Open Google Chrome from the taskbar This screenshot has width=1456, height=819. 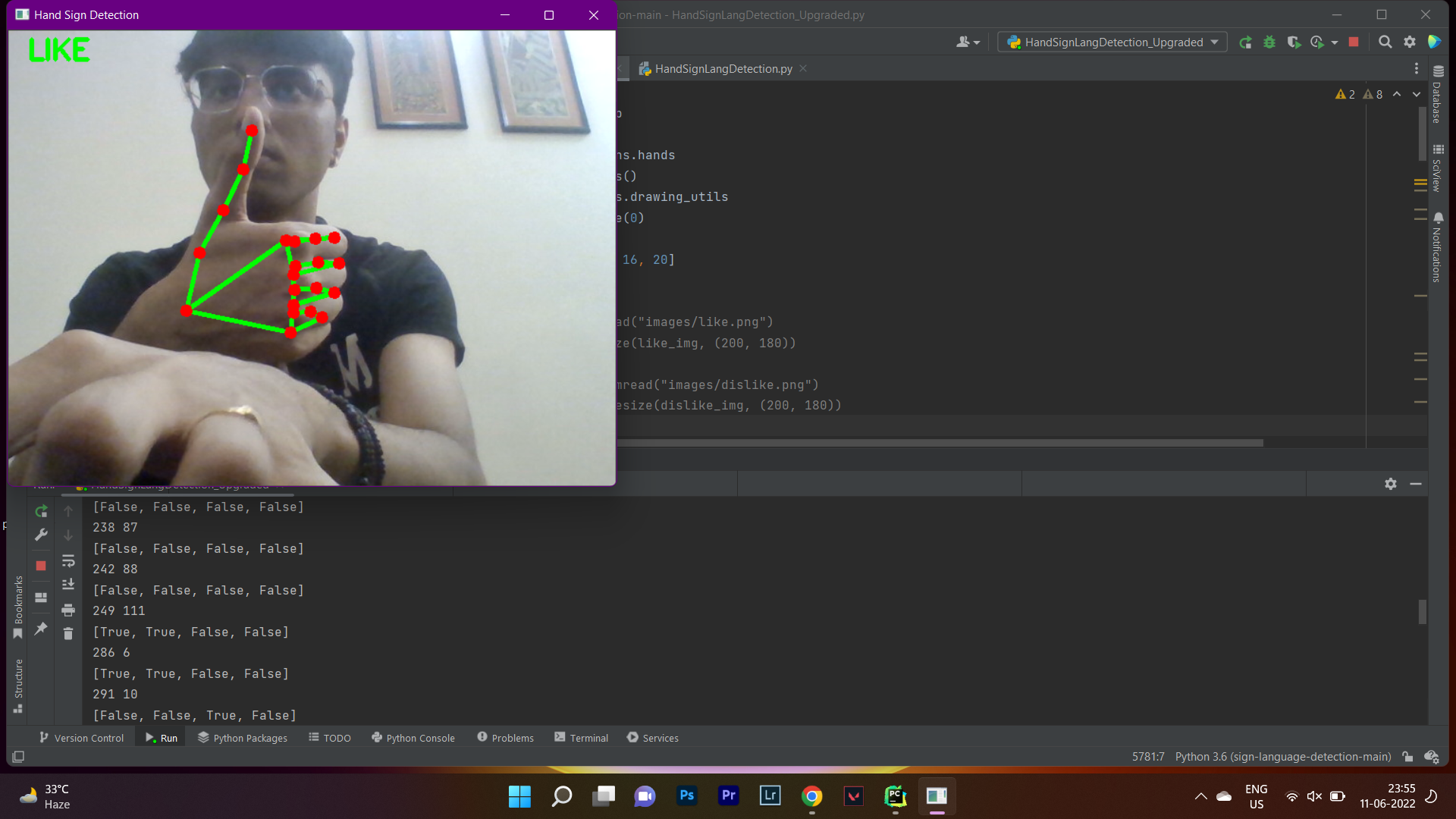pyautogui.click(x=811, y=796)
